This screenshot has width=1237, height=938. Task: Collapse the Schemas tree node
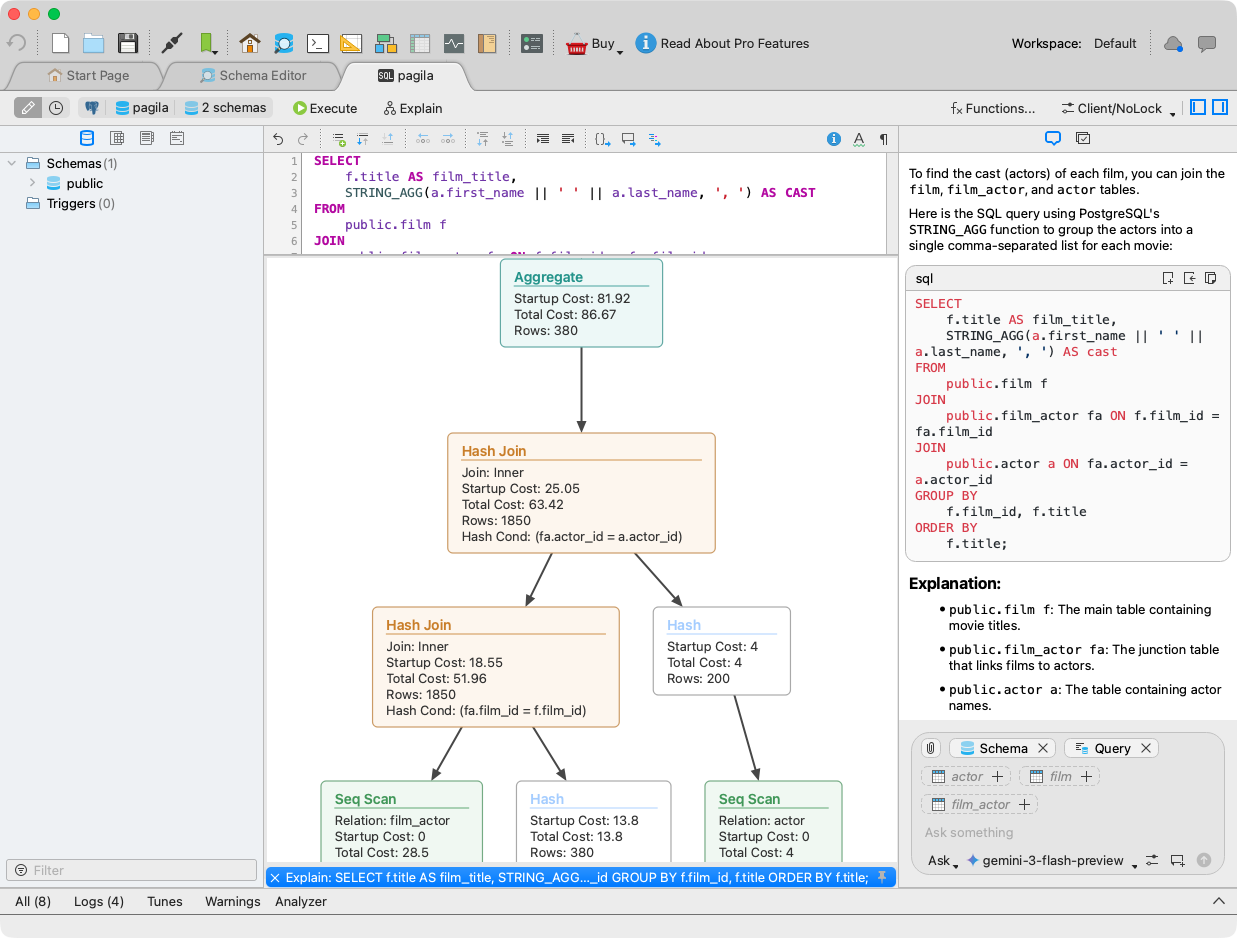click(x=12, y=163)
